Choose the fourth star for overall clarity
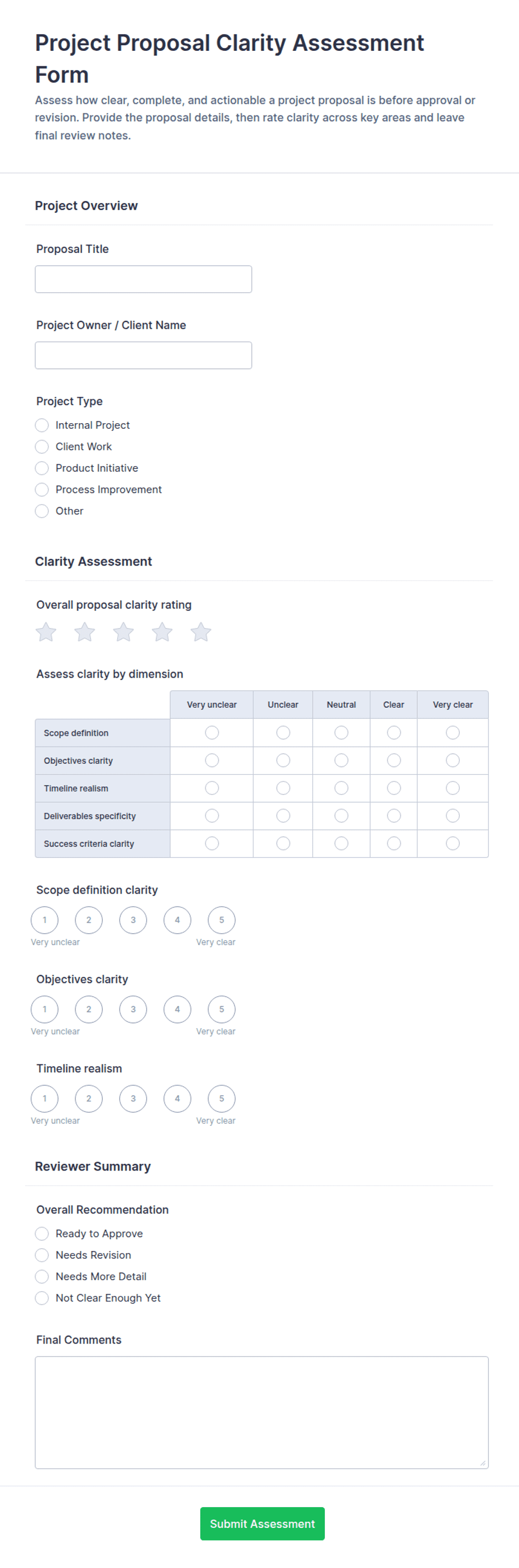Image resolution: width=519 pixels, height=1568 pixels. tap(162, 632)
